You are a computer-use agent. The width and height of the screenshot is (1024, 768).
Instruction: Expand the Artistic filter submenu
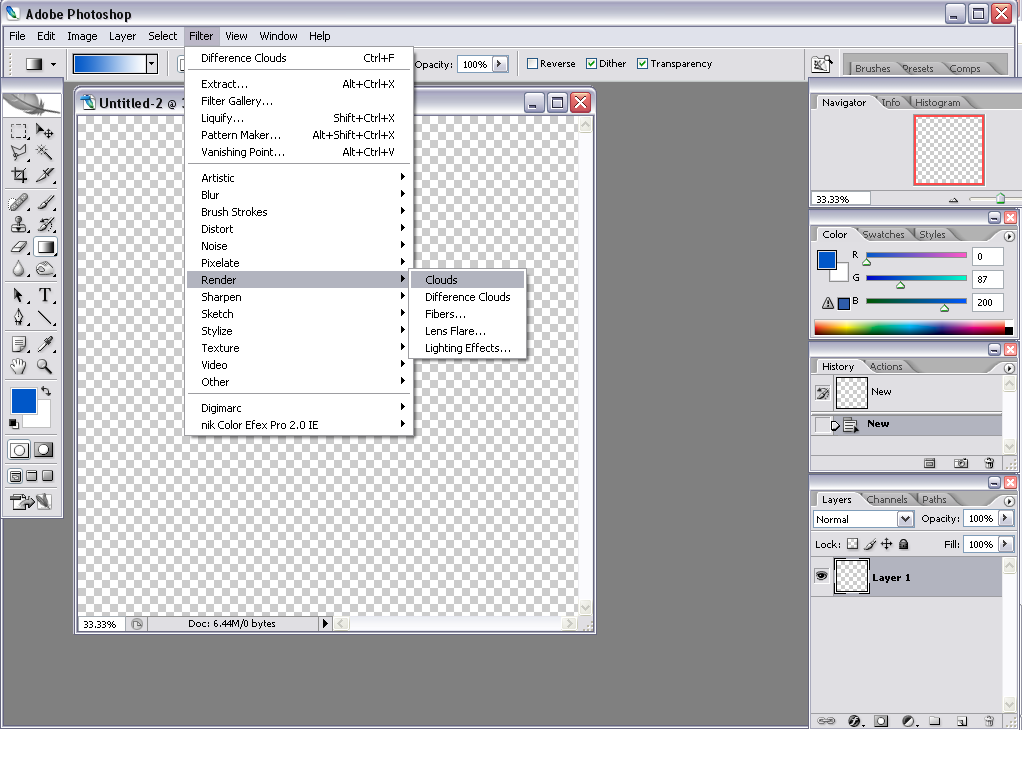[x=300, y=178]
